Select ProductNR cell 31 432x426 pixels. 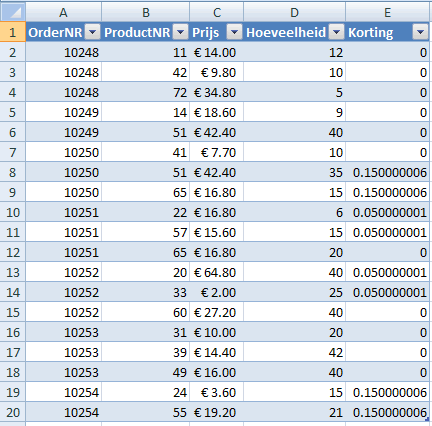pyautogui.click(x=146, y=332)
